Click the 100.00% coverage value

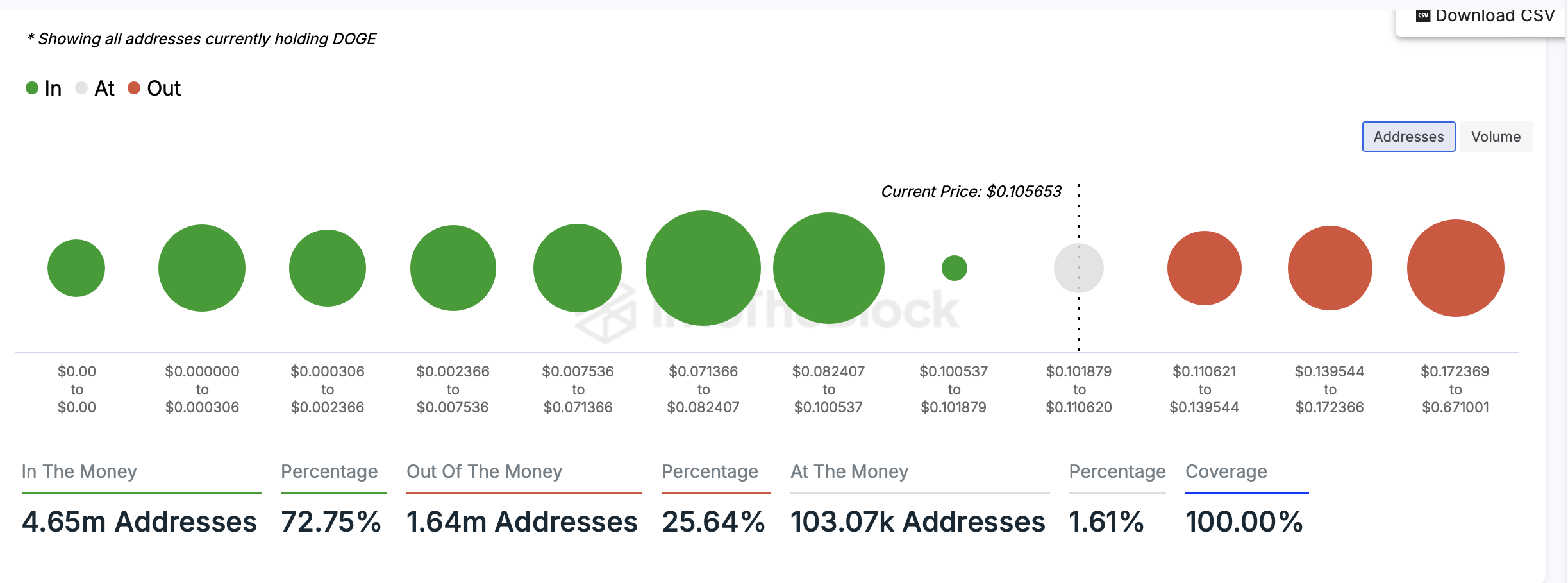[1244, 521]
